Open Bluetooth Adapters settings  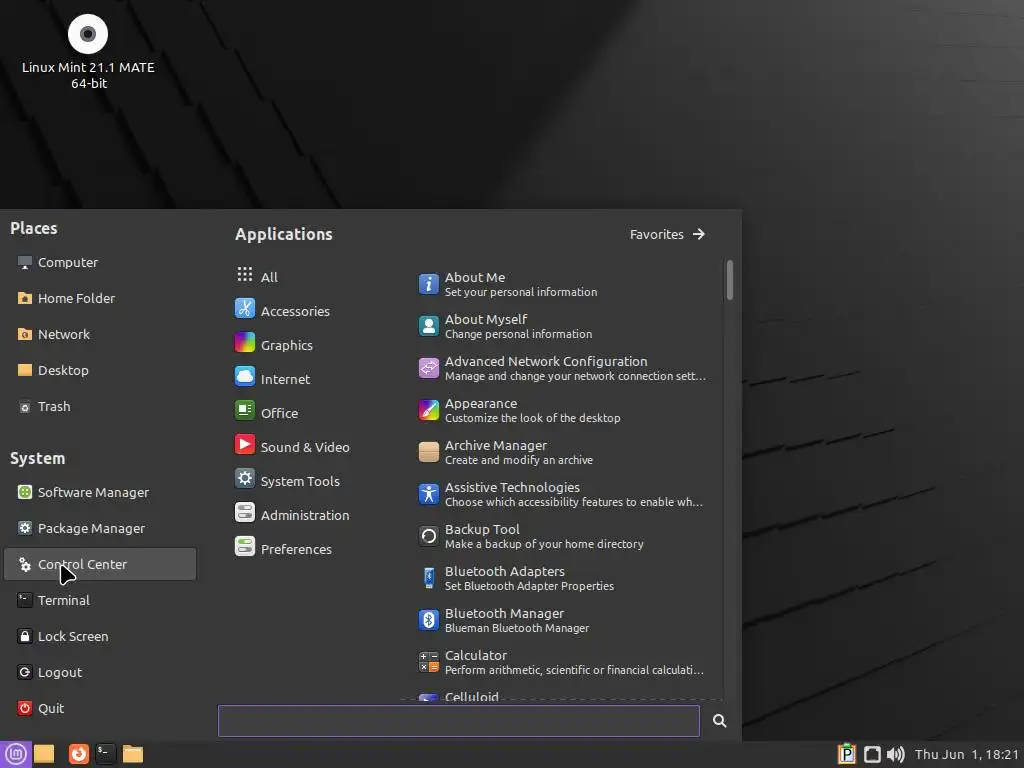562,578
